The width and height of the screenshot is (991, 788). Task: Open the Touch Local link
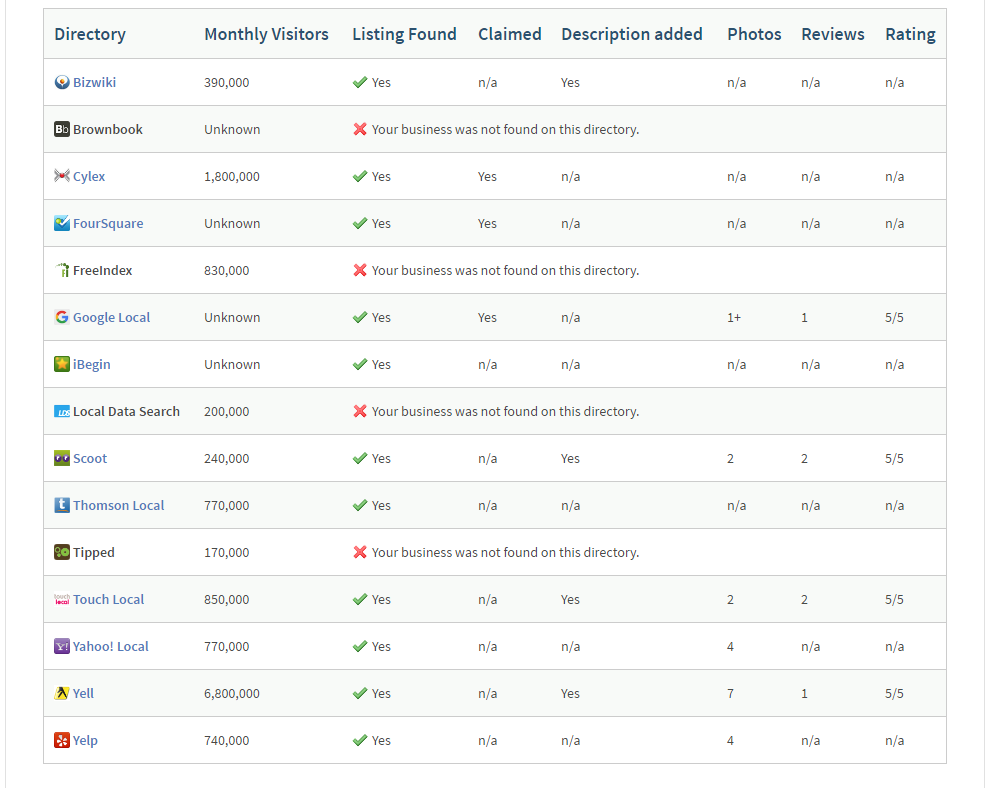pyautogui.click(x=108, y=599)
